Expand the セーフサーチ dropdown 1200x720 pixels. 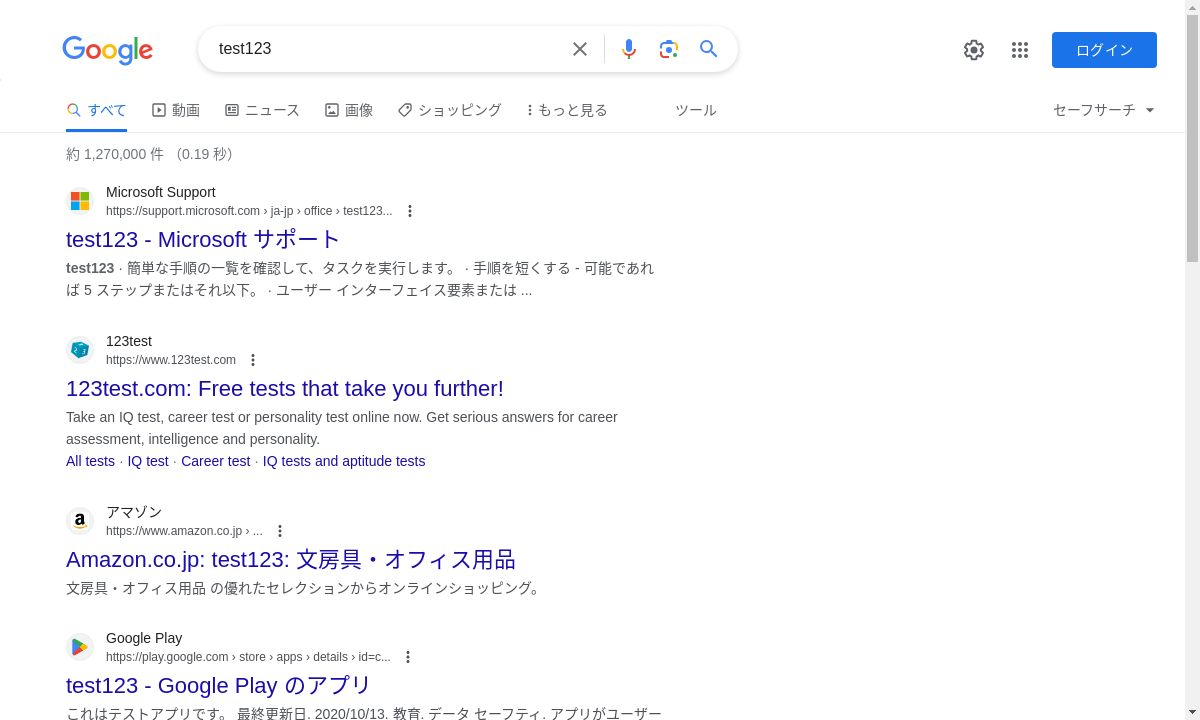click(1104, 110)
